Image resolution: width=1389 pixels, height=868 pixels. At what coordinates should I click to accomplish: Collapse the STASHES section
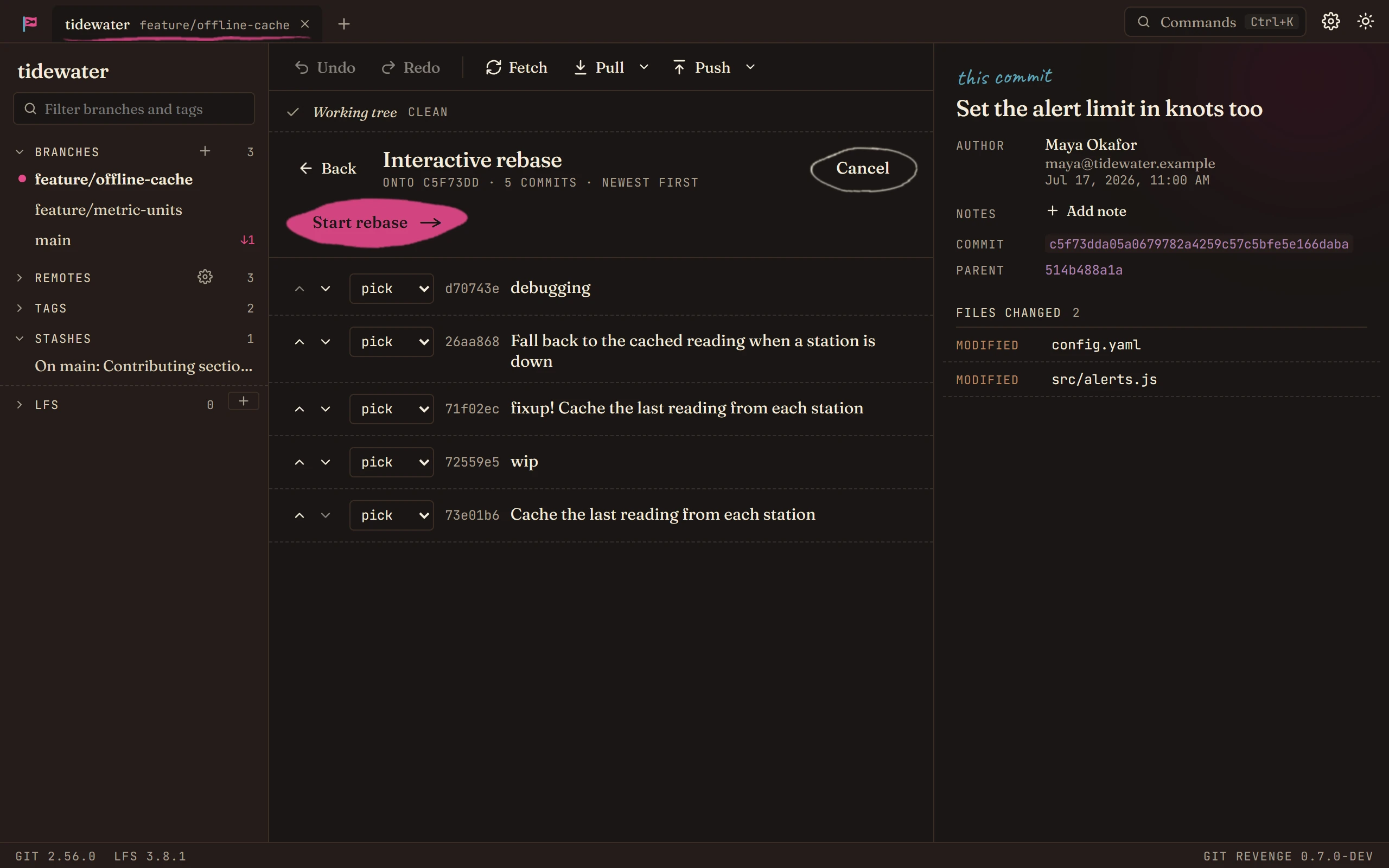tap(20, 339)
